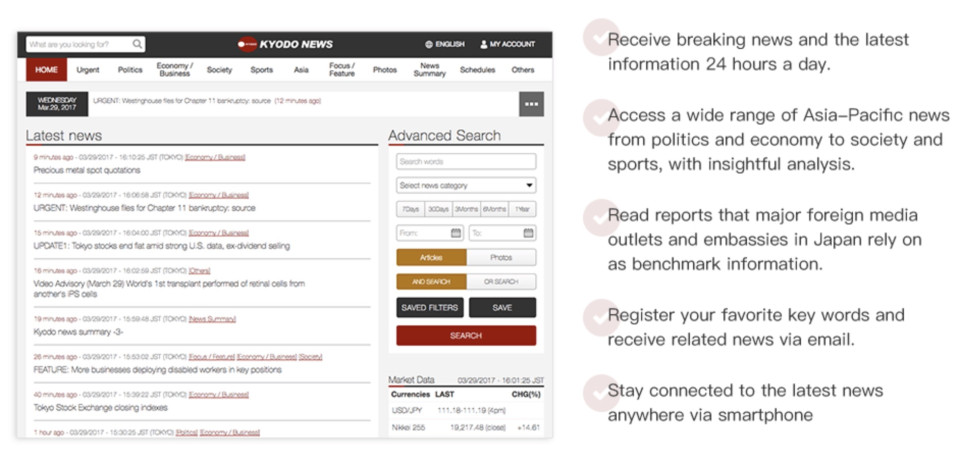Click the red SEARCH button
This screenshot has width=960, height=461.
(x=466, y=335)
